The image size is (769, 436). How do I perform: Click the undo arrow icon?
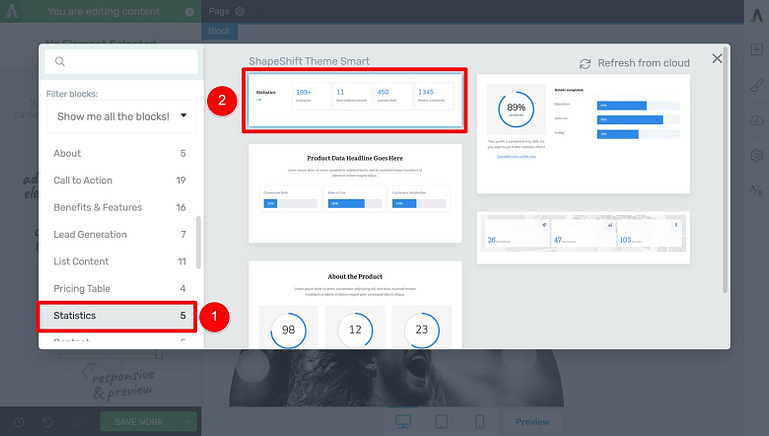(45, 422)
